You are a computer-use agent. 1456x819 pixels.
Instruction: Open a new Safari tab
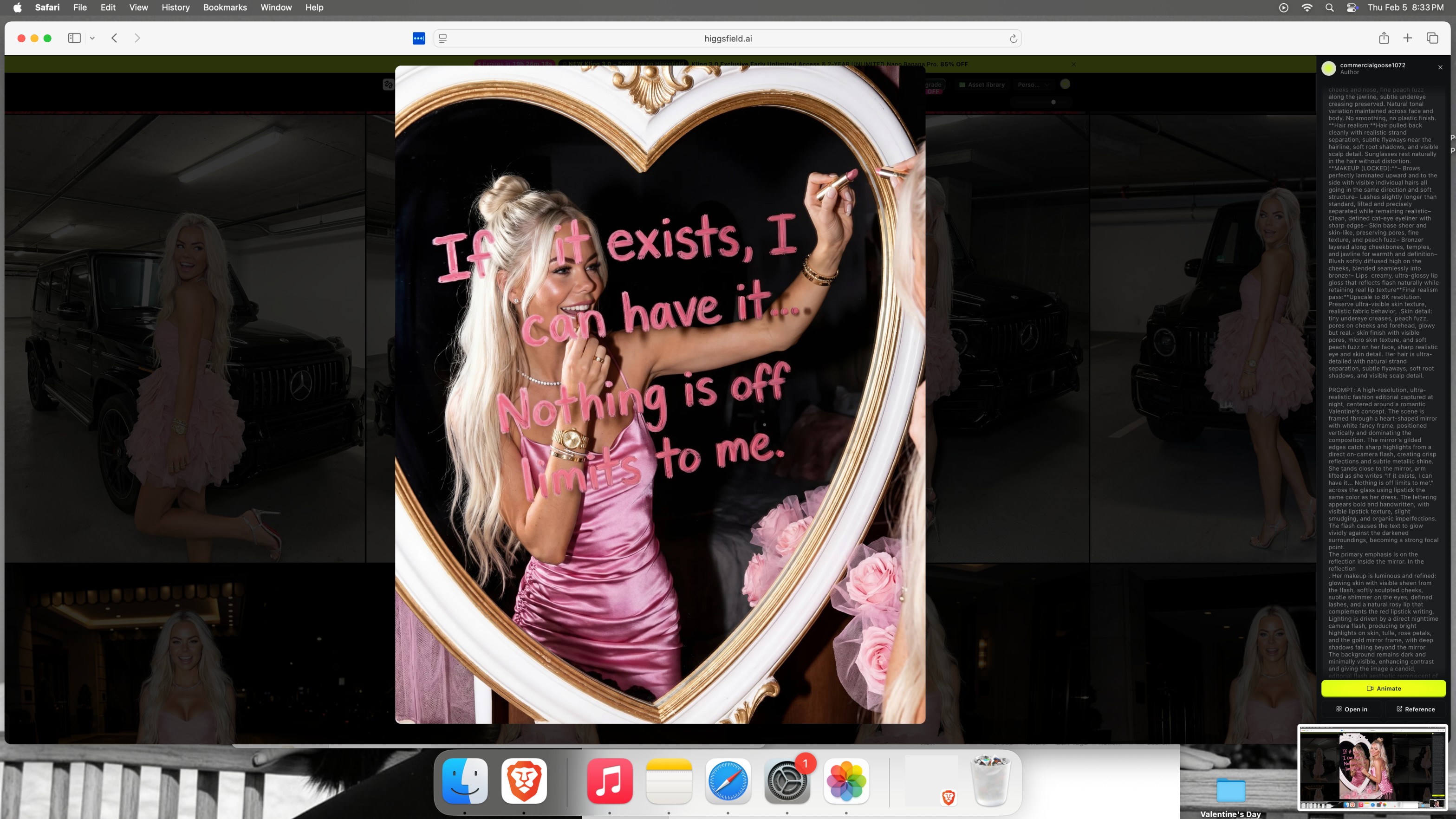(x=1408, y=38)
